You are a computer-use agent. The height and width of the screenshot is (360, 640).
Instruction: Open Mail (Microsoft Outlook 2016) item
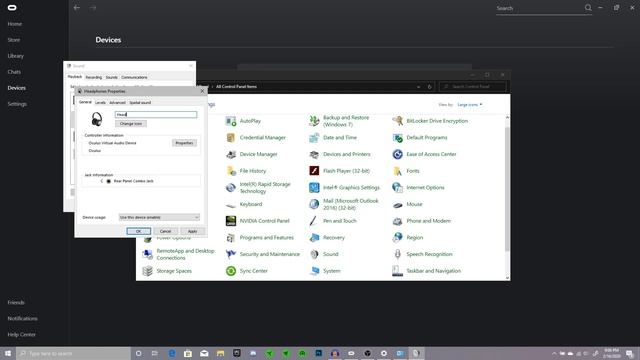(x=344, y=204)
